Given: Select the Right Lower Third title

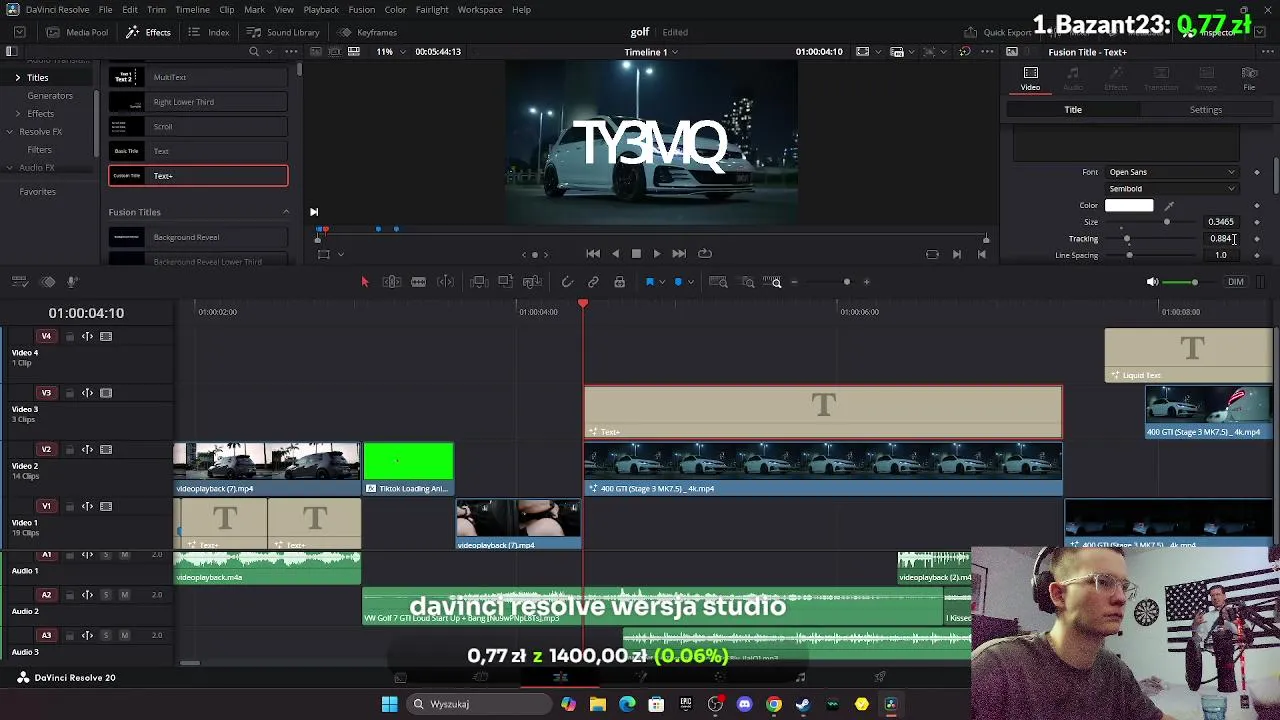Looking at the screenshot, I should 198,102.
